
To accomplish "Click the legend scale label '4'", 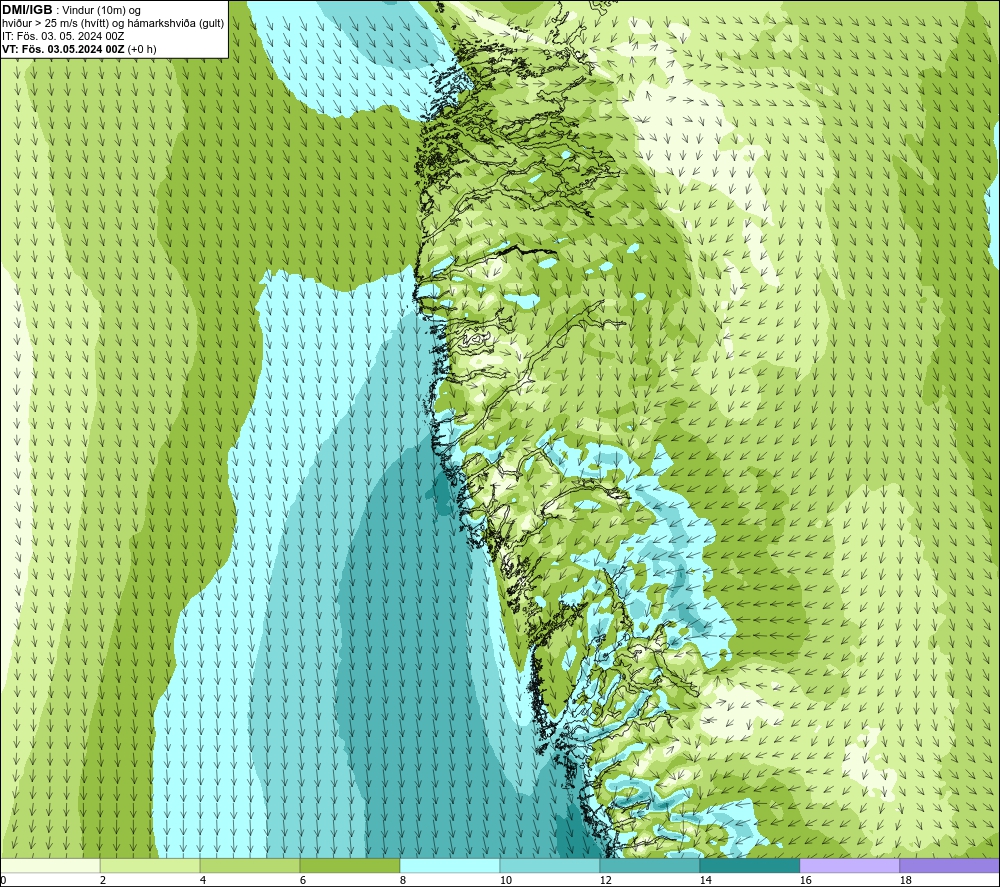I will tap(203, 880).
